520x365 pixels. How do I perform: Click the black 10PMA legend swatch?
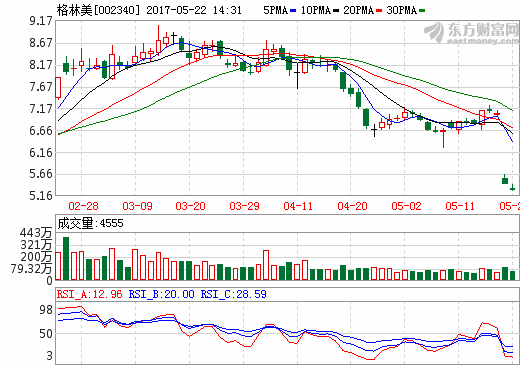coord(336,11)
